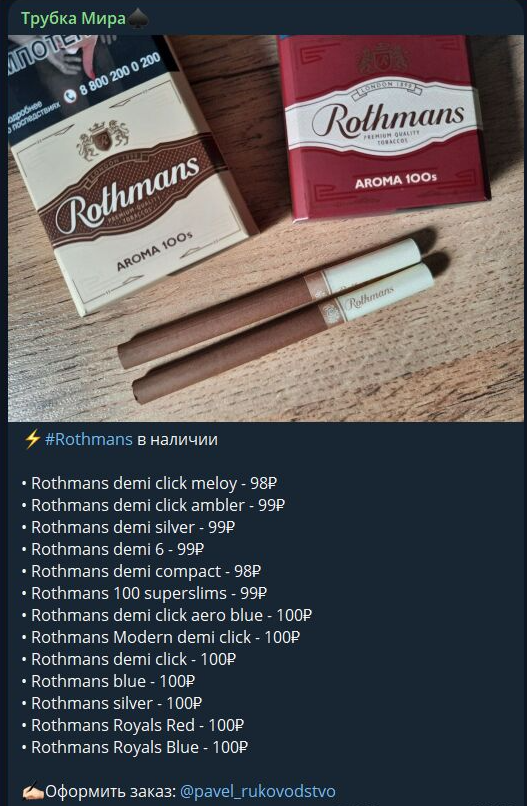Click the phone icon on the pack hotline
The width and height of the screenshot is (527, 806).
tap(70, 95)
